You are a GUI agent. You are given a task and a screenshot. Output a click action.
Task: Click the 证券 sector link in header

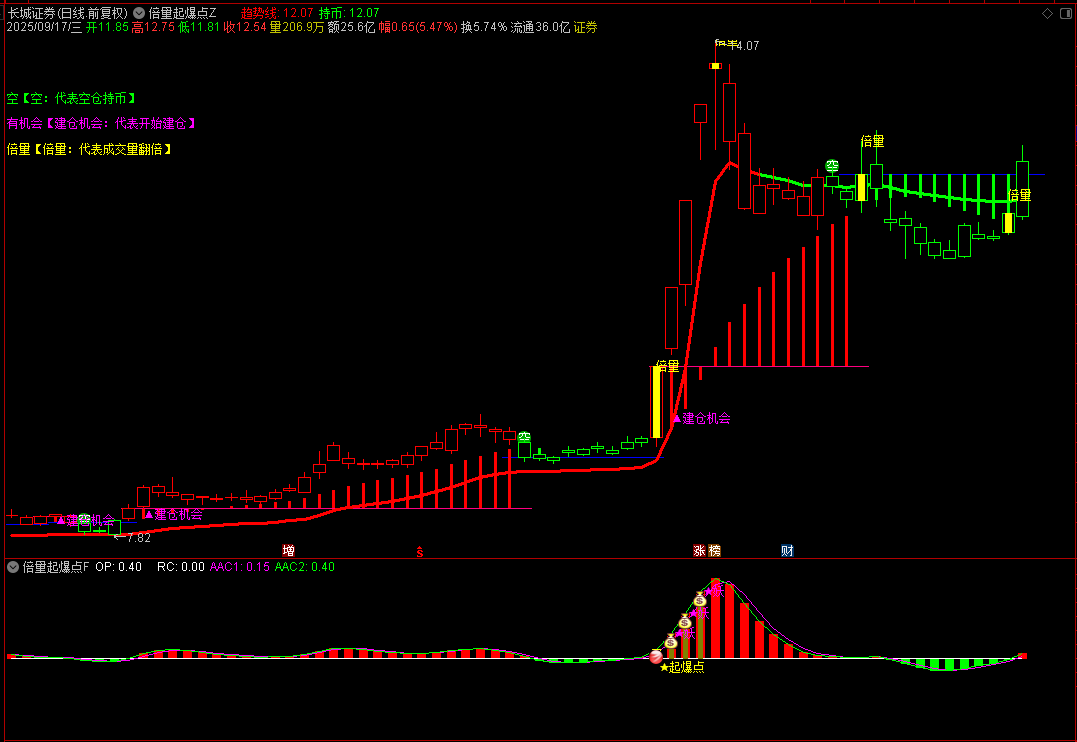[x=585, y=27]
